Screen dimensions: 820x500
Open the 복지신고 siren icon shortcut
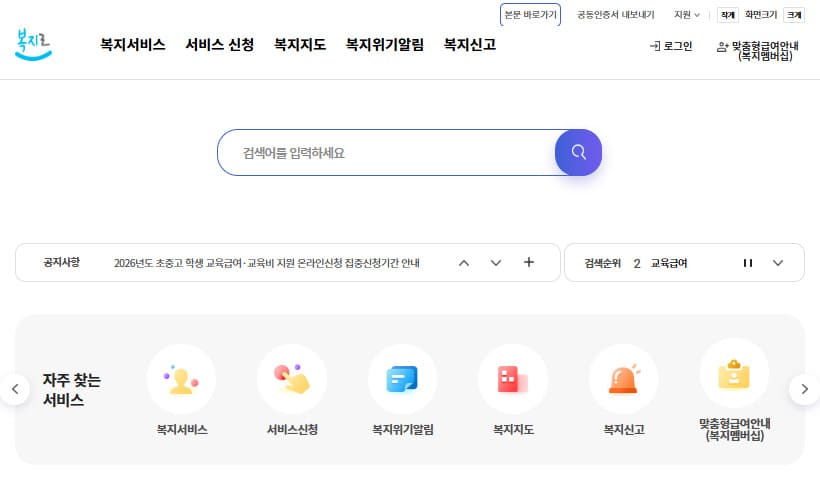(623, 379)
